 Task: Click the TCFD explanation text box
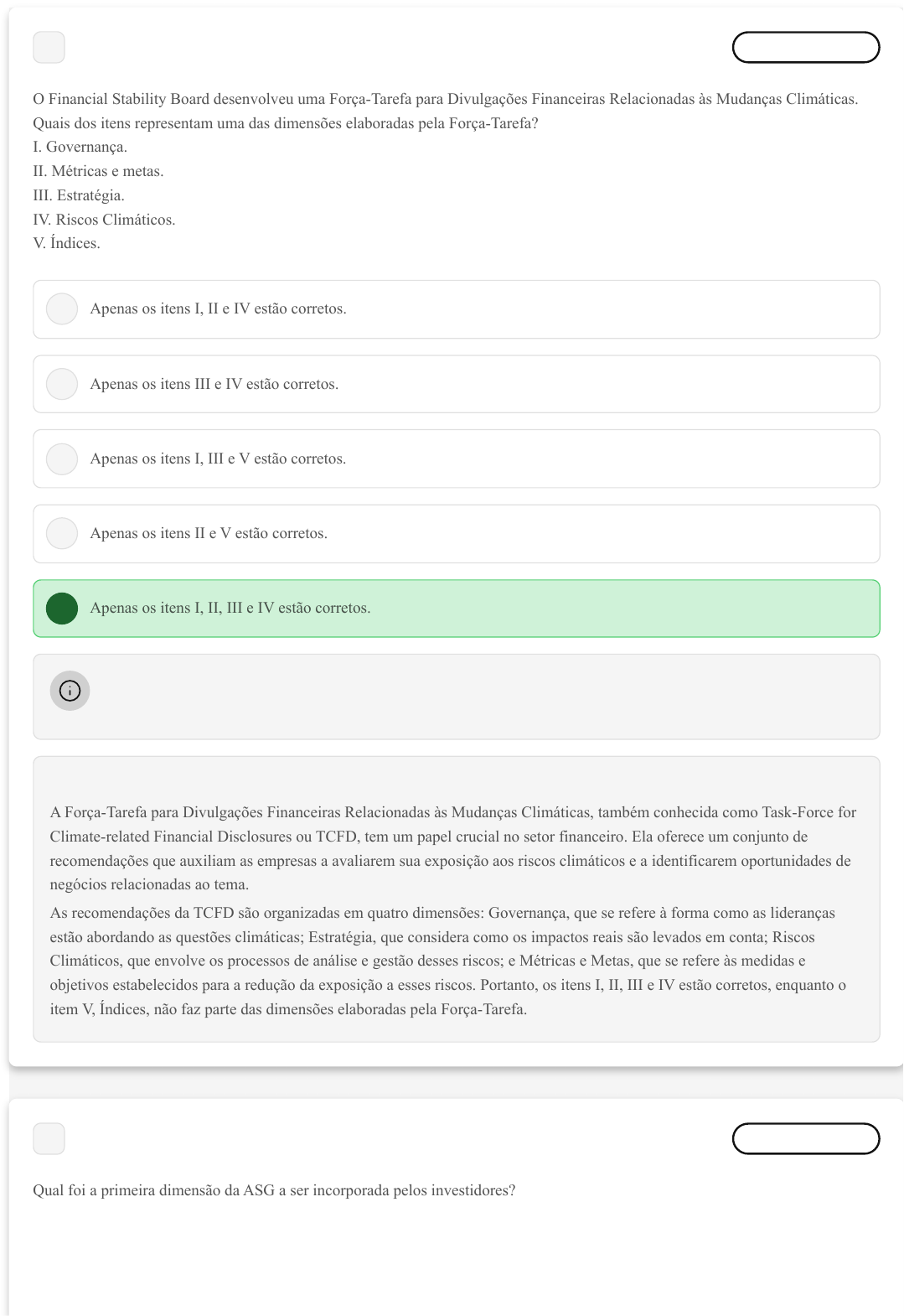coord(457,899)
